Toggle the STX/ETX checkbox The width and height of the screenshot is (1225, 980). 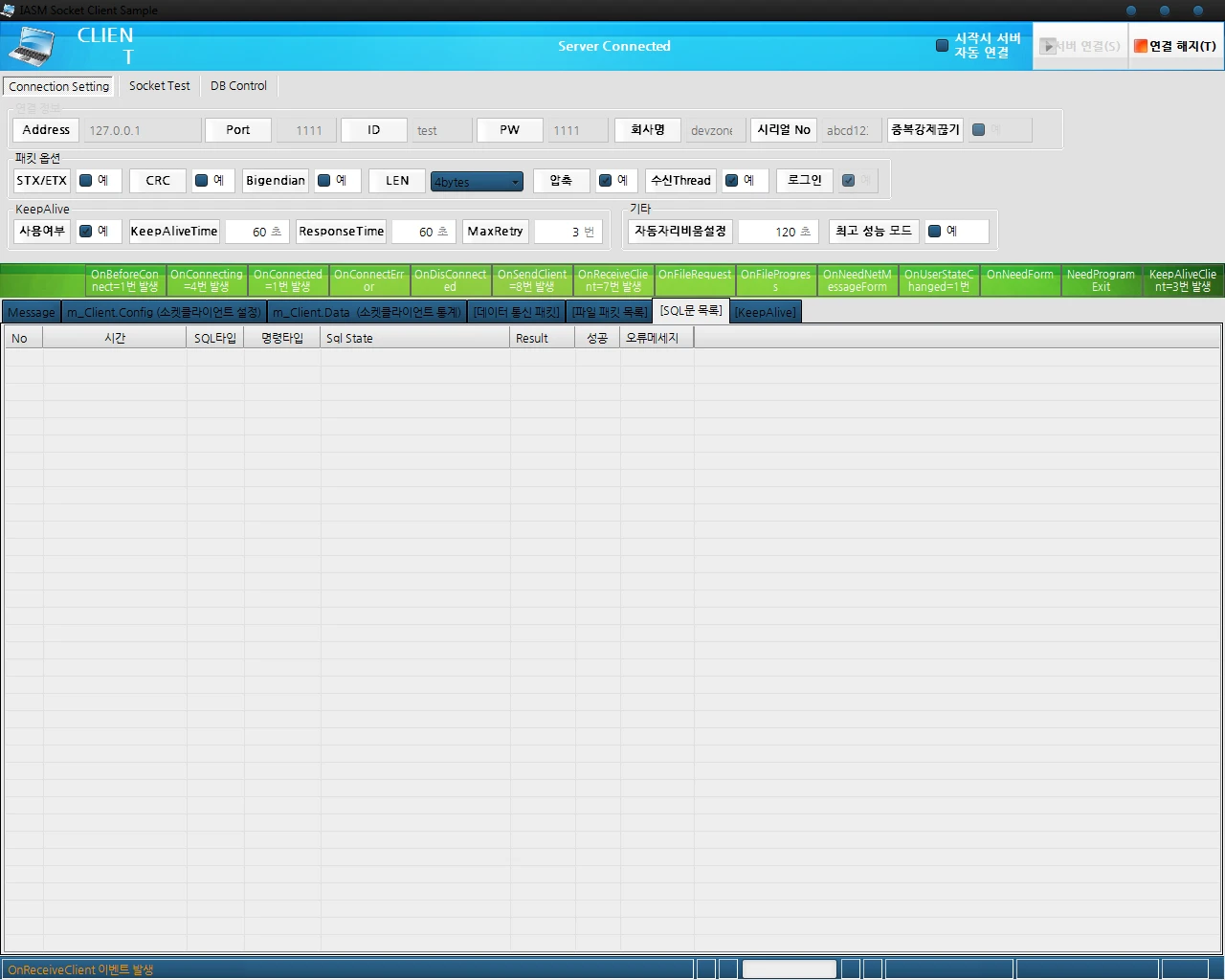86,180
